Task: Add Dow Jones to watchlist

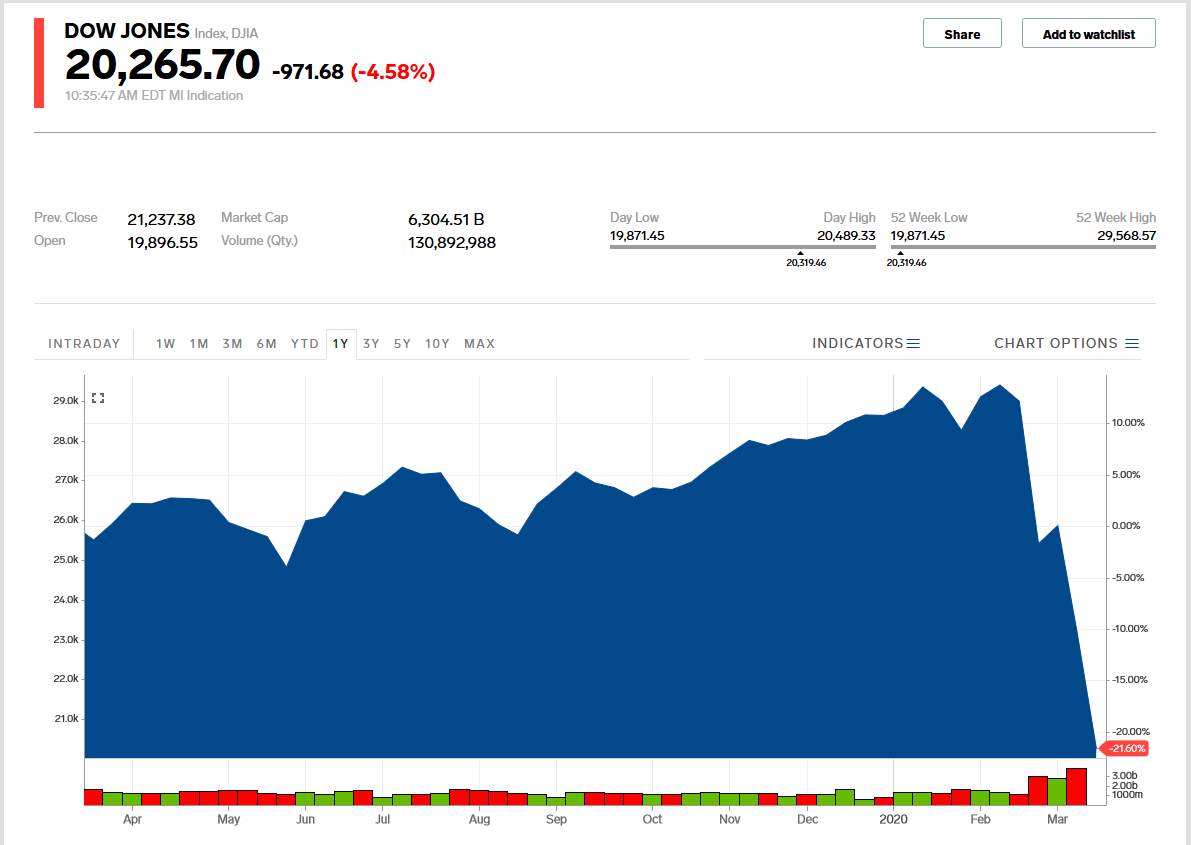Action: 1088,34
